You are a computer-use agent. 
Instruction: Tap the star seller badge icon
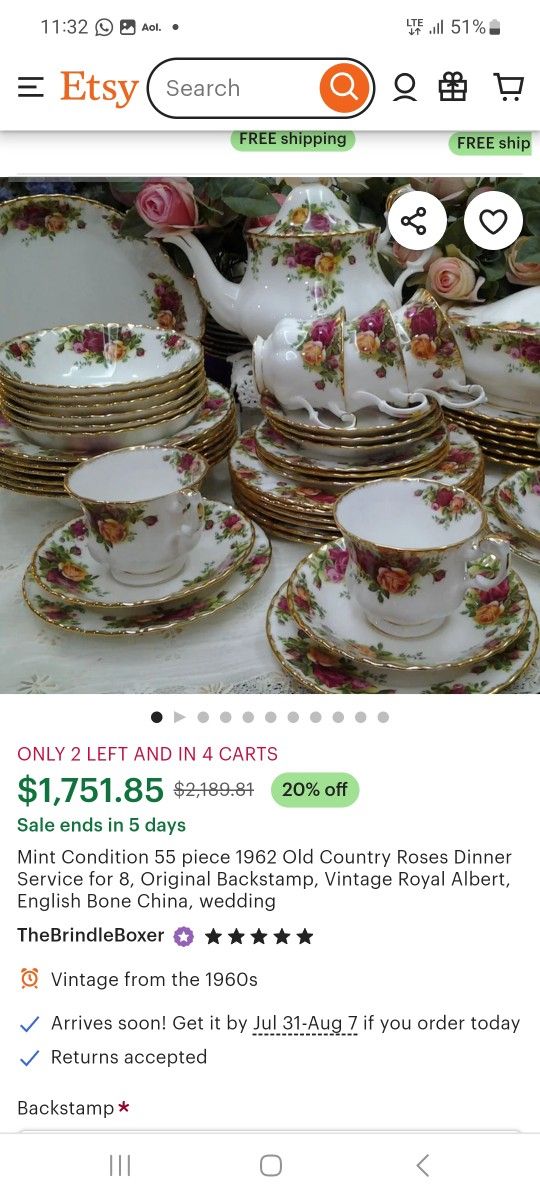[x=184, y=937]
